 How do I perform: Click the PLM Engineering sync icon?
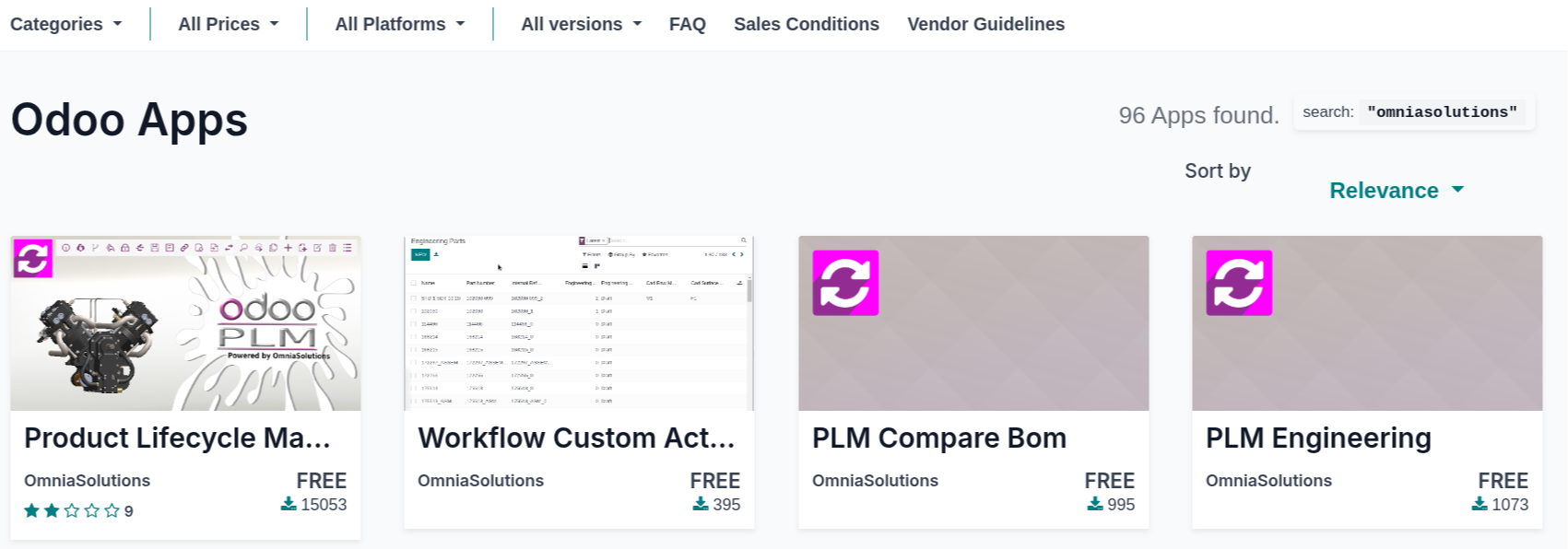(1239, 283)
